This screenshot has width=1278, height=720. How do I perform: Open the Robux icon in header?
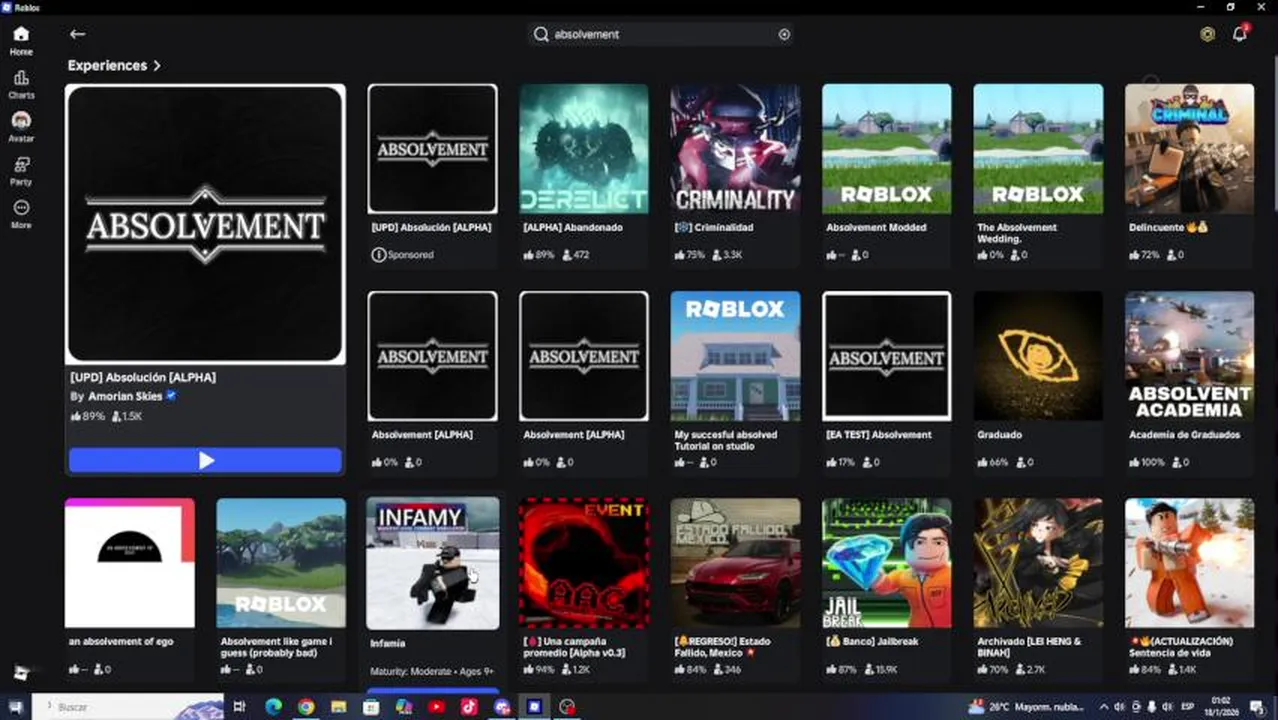[1208, 34]
